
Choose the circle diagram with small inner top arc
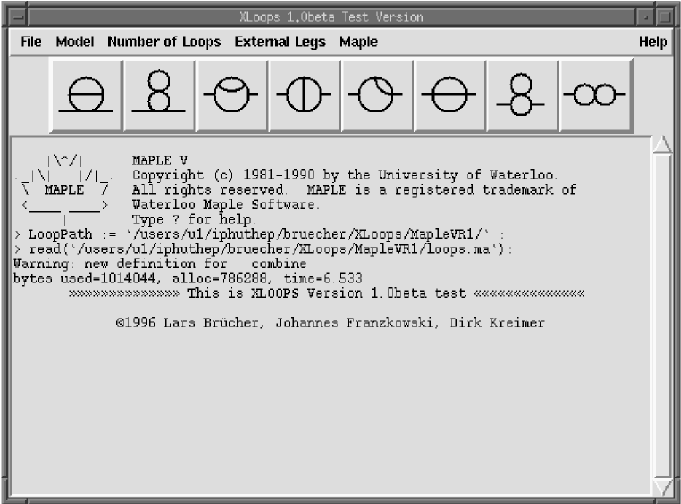(232, 95)
